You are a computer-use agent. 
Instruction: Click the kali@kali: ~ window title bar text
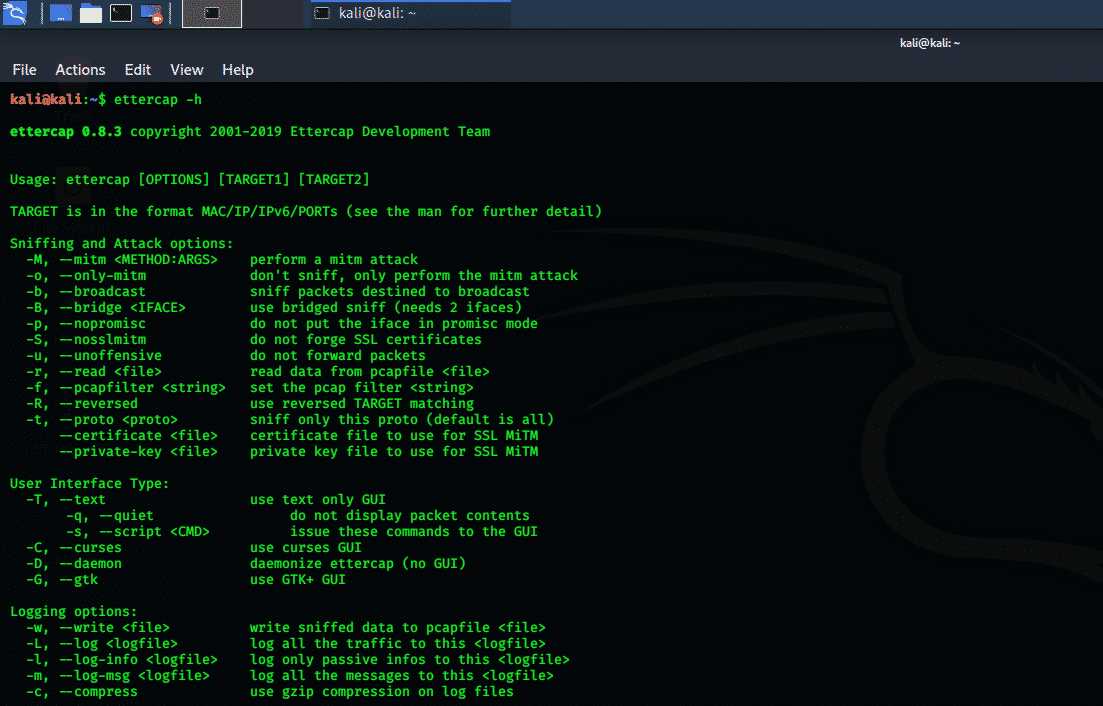930,43
